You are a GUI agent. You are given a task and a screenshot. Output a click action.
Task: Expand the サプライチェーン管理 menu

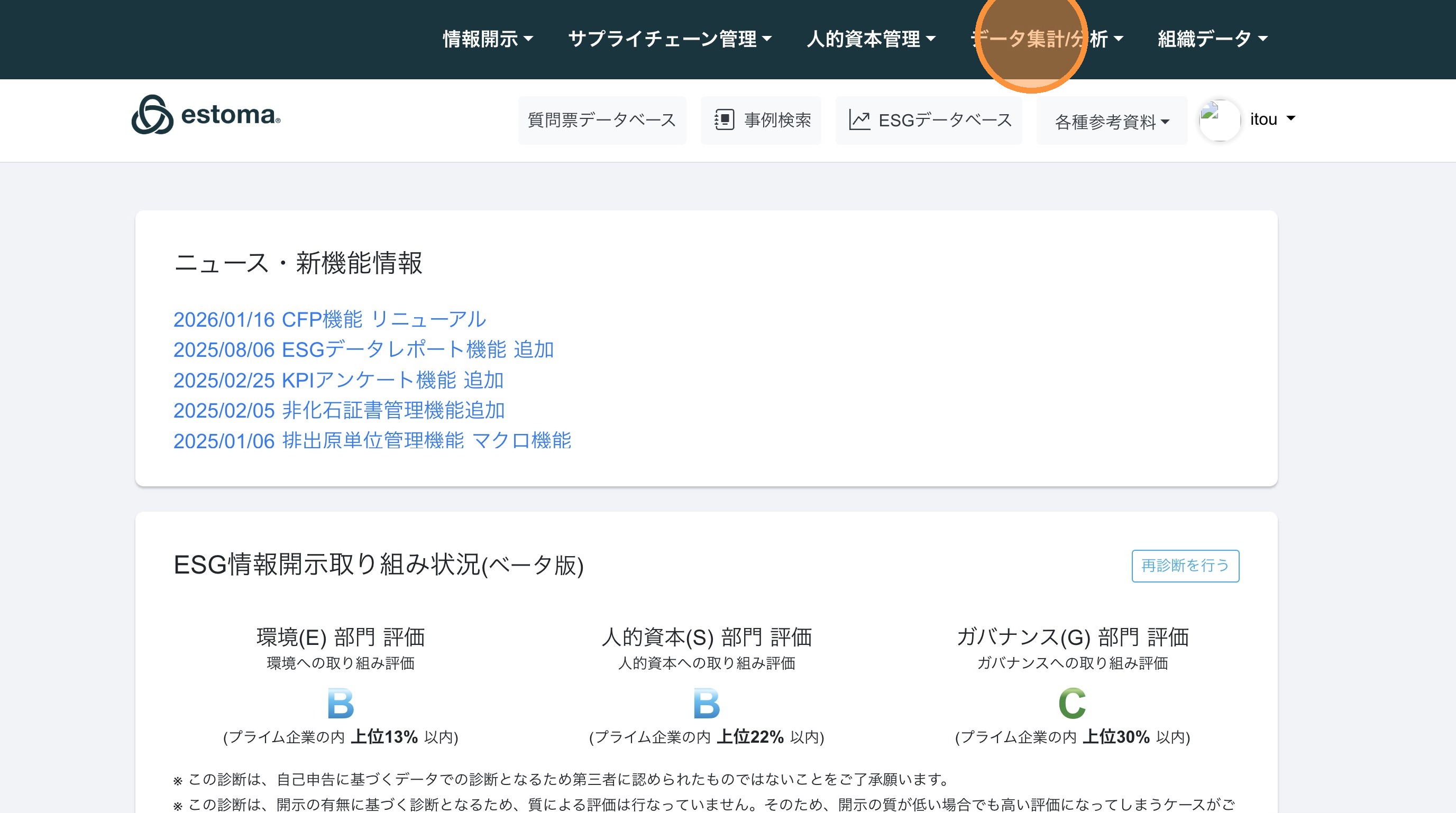tap(669, 39)
